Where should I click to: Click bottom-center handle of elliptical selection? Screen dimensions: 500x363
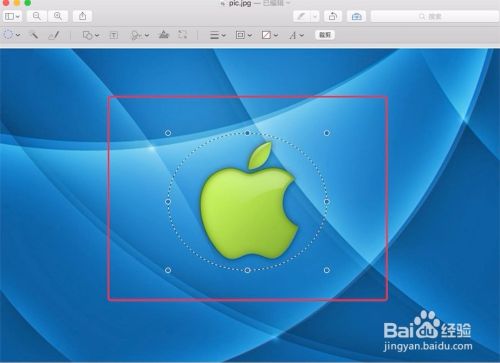click(247, 270)
